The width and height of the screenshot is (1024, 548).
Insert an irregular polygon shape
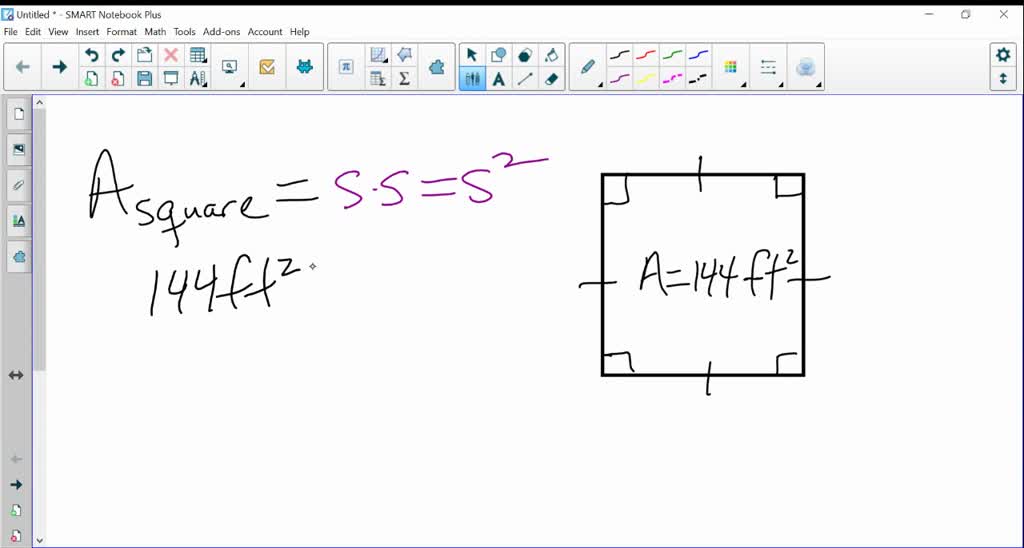pyautogui.click(x=404, y=56)
